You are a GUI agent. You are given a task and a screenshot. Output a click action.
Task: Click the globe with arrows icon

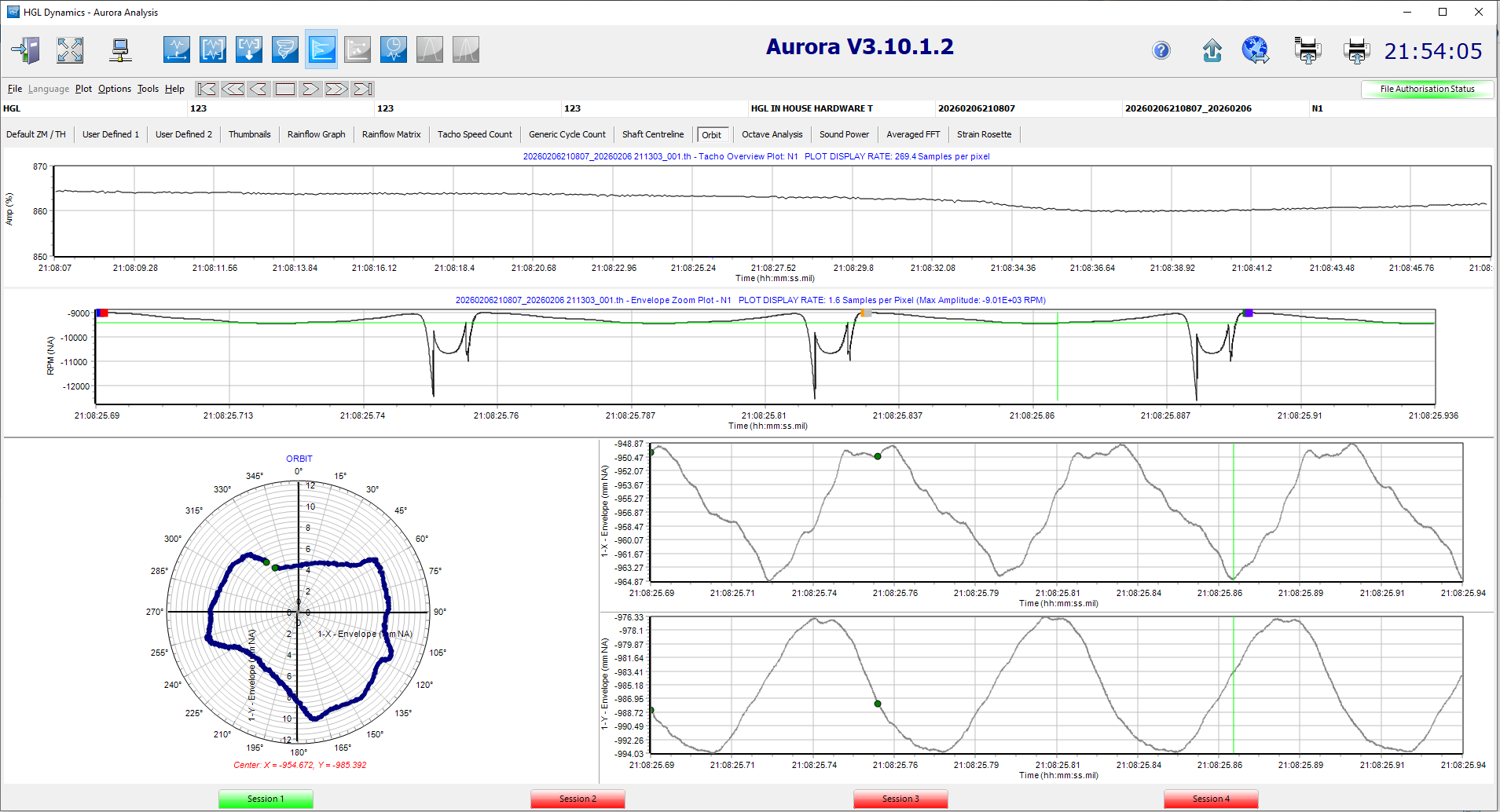(x=1255, y=50)
